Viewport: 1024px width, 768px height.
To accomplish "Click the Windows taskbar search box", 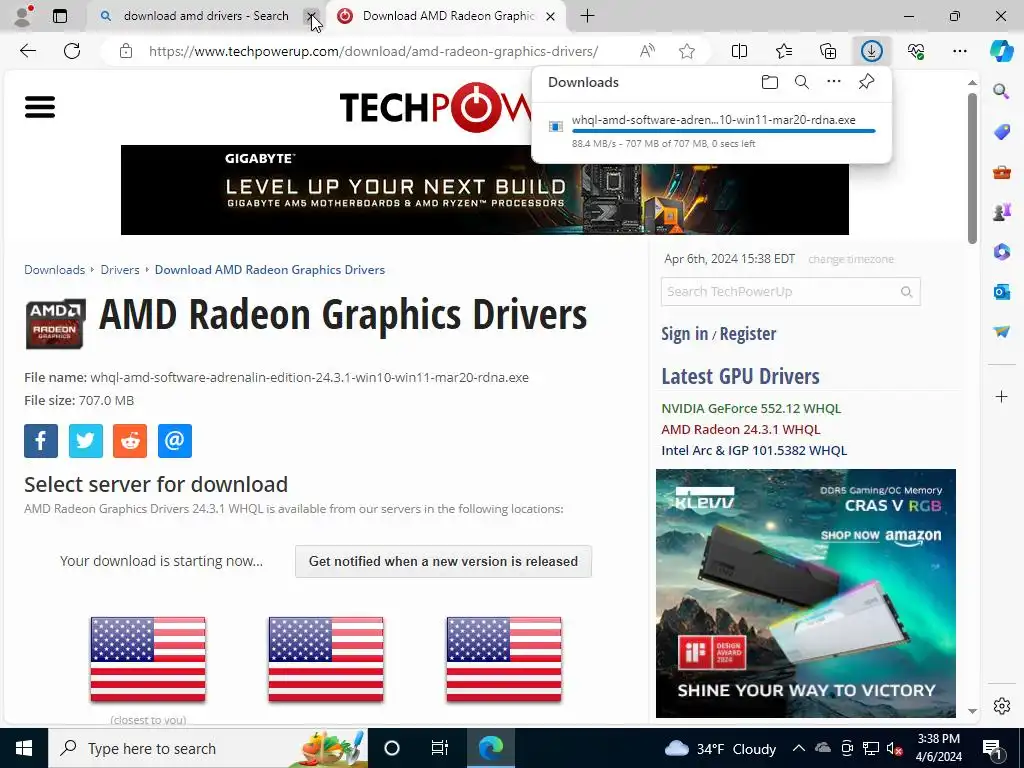I will [x=208, y=748].
